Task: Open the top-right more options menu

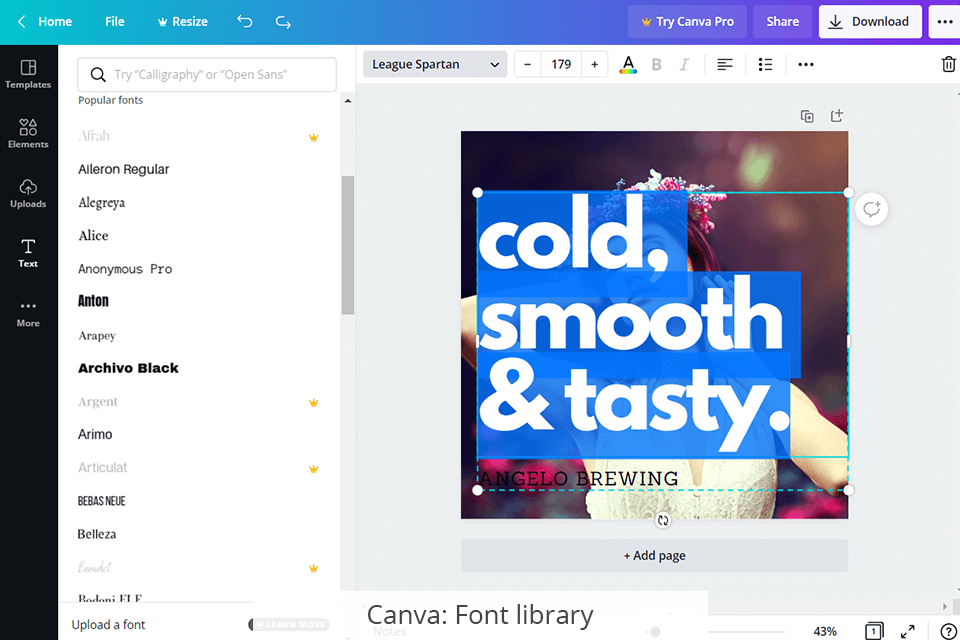Action: (945, 22)
